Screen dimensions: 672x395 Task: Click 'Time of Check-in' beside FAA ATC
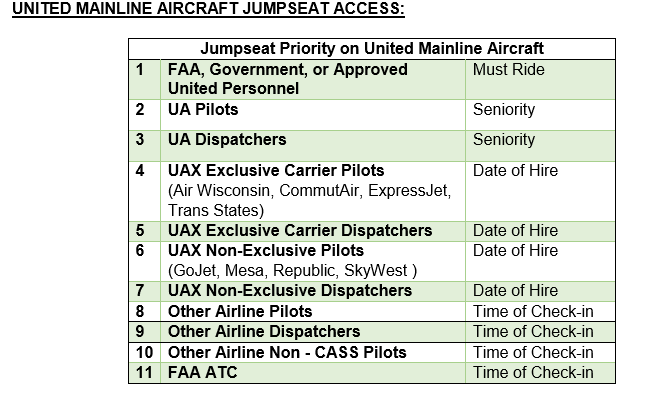pyautogui.click(x=533, y=373)
